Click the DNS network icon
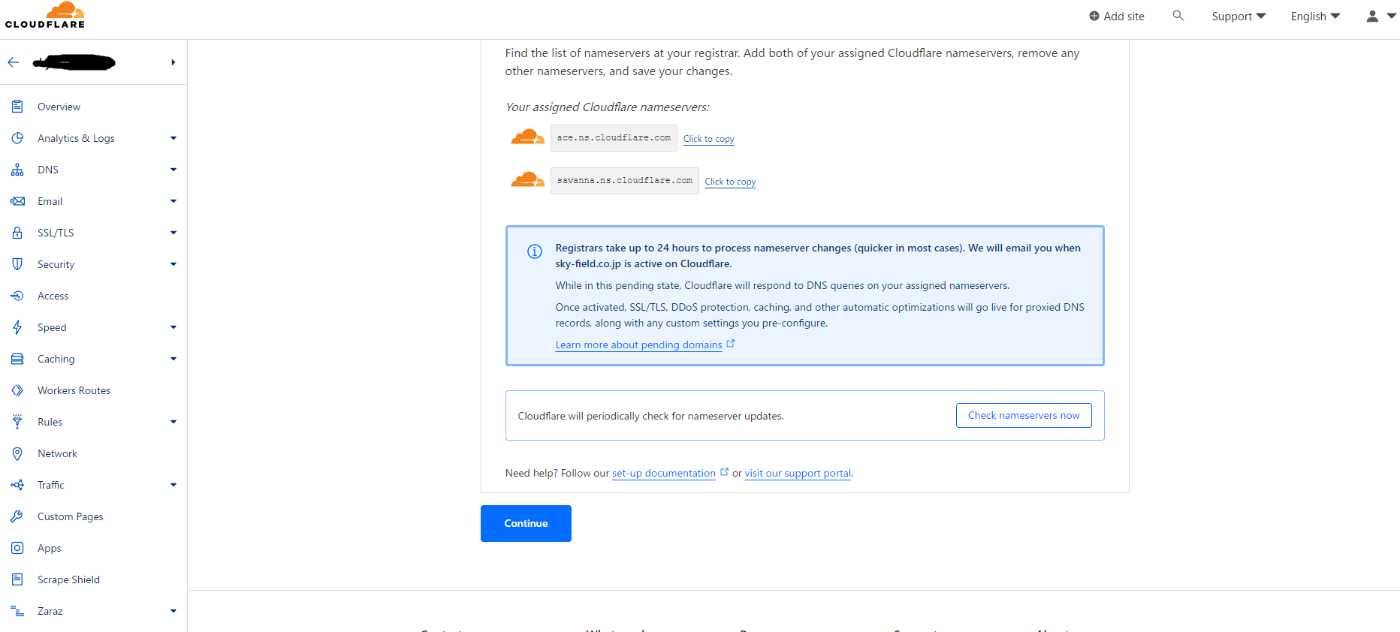Image resolution: width=1400 pixels, height=632 pixels. [x=17, y=170]
